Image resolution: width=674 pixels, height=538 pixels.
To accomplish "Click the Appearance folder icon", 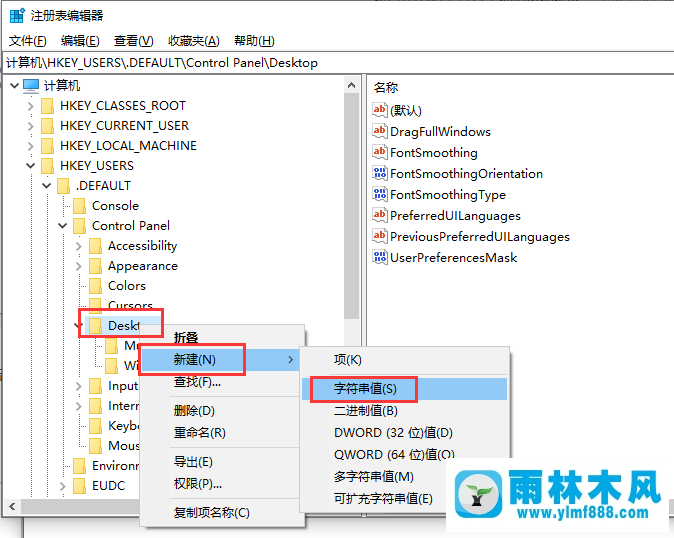I will 95,266.
